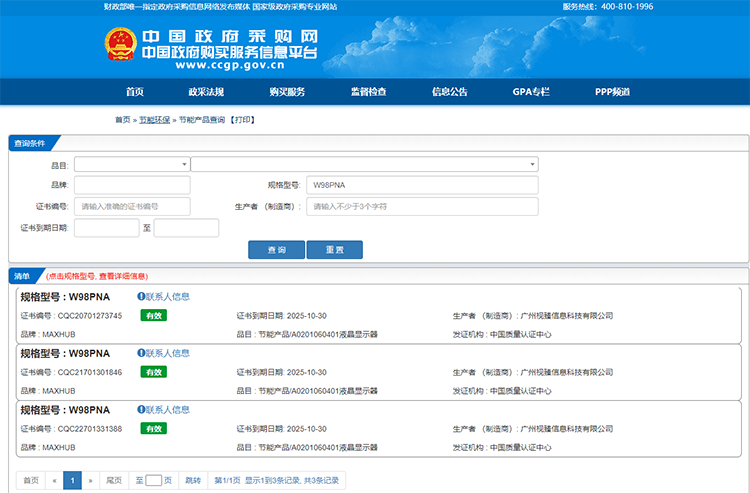Click certificate number text CQC21701301846
750x493 pixels.
point(90,372)
